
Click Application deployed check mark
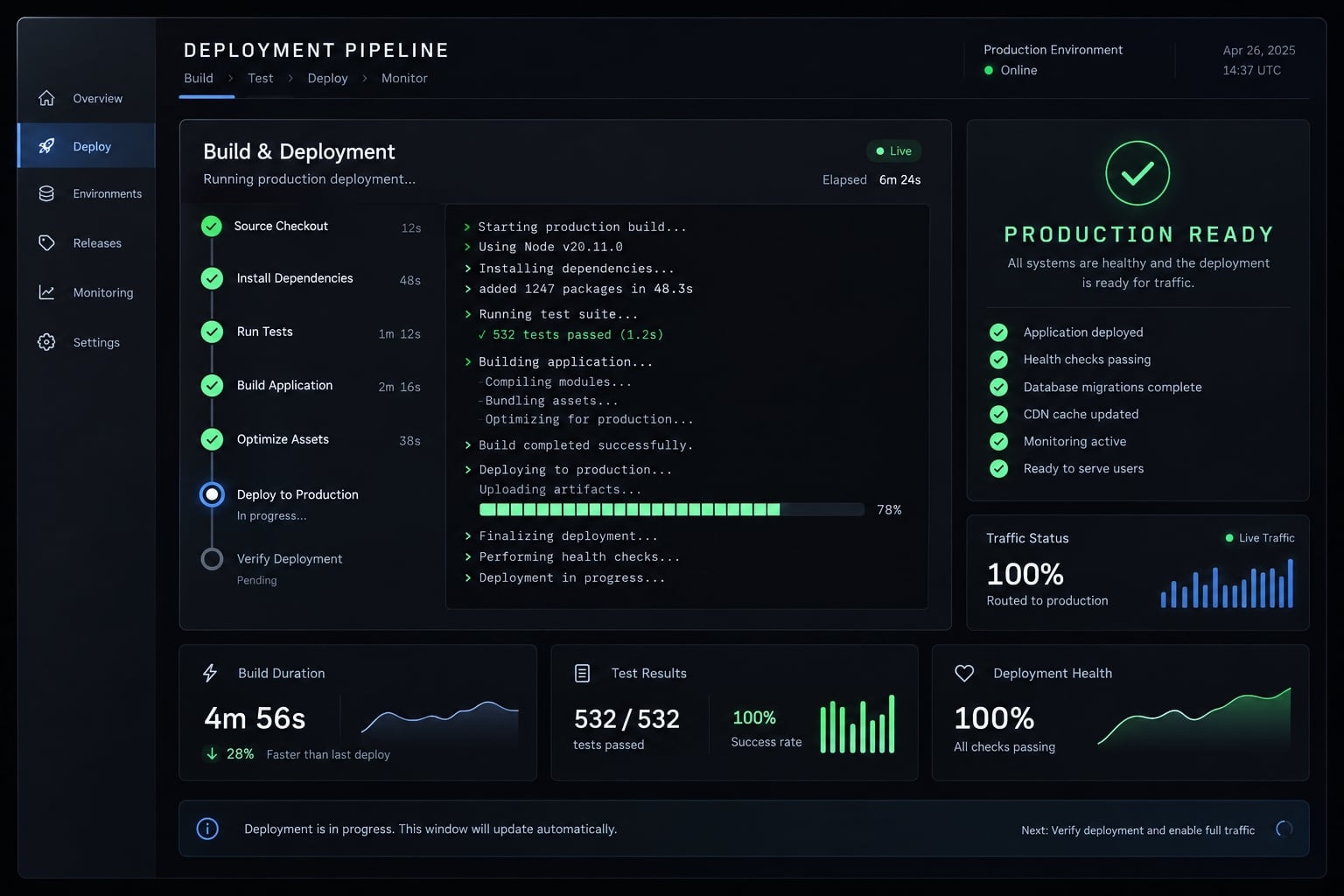click(x=998, y=332)
